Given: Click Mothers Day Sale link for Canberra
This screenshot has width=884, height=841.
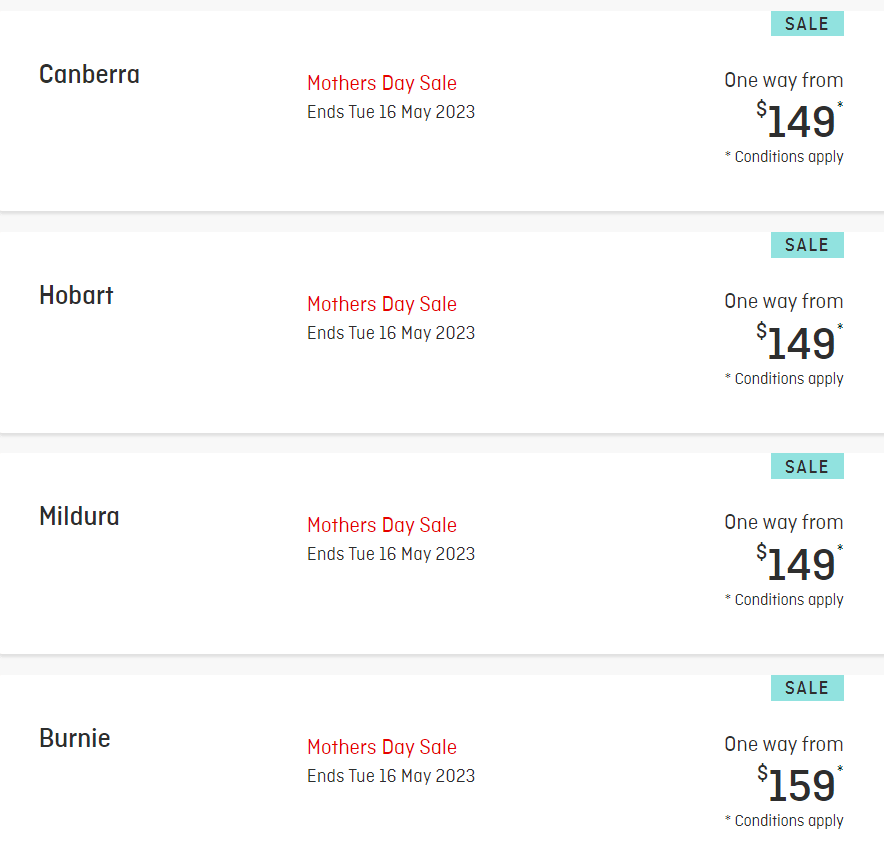Looking at the screenshot, I should coord(382,83).
